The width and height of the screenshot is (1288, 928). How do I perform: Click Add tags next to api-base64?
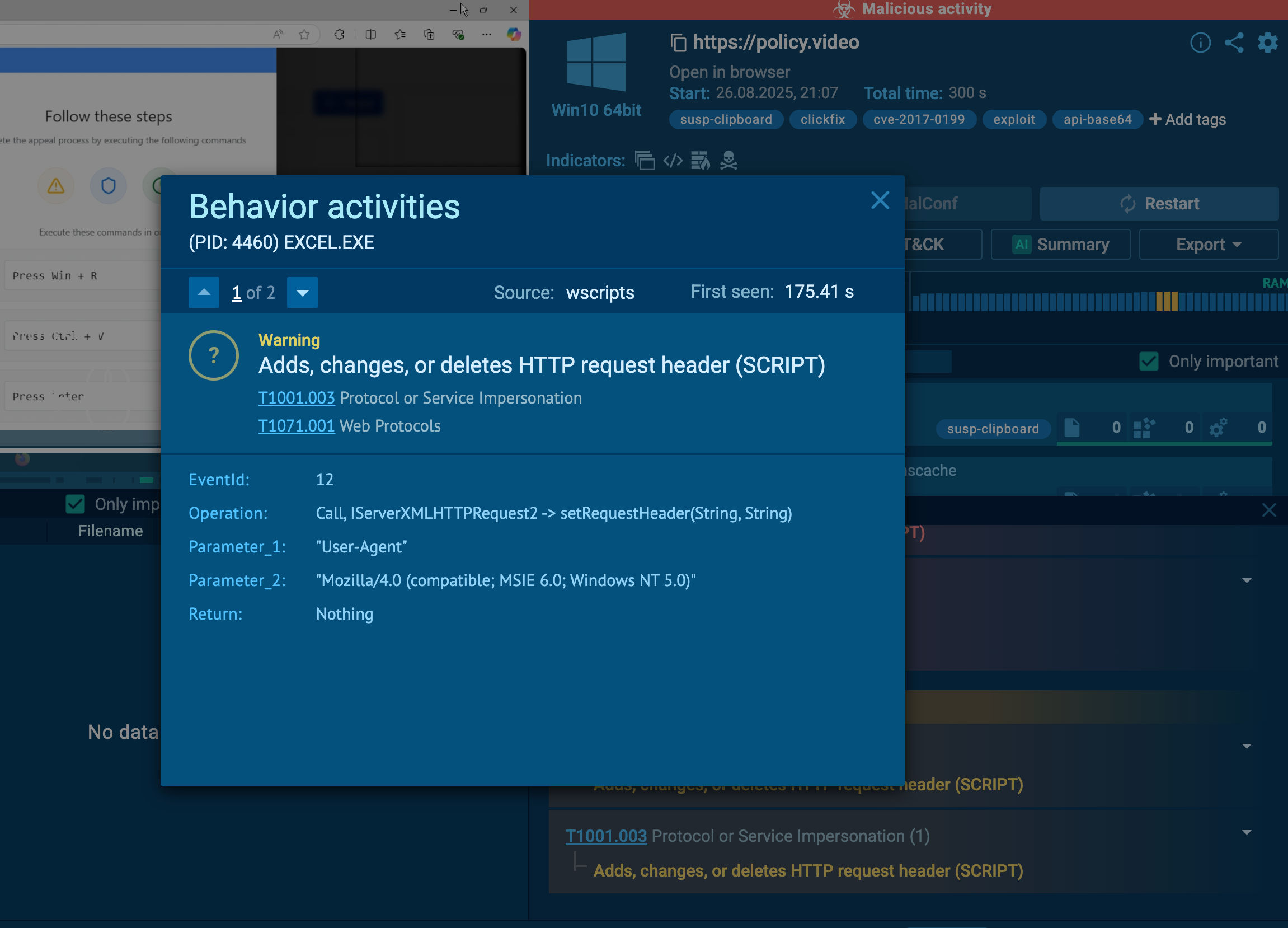pyautogui.click(x=1187, y=120)
